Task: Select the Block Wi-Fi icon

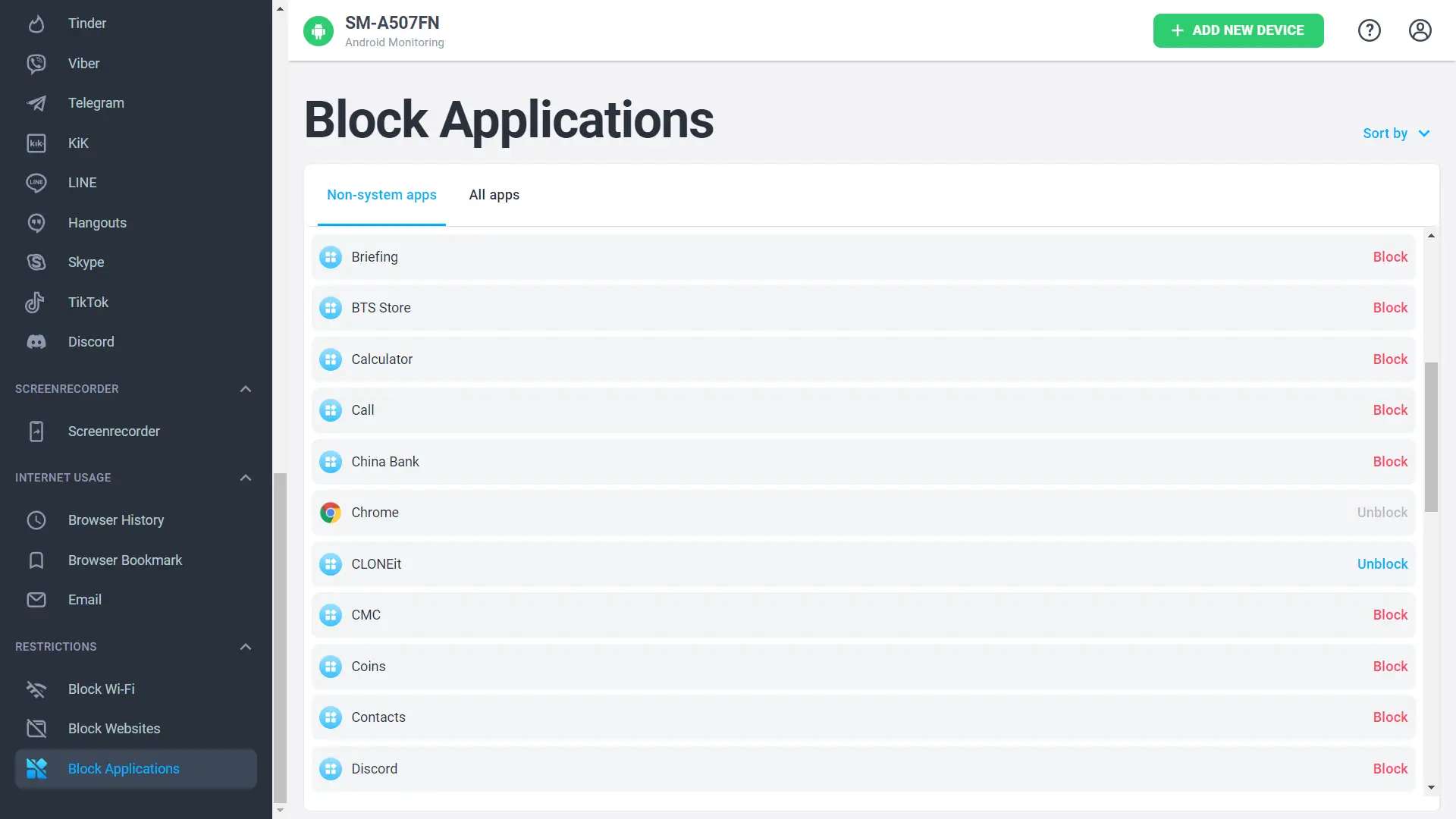Action: point(36,689)
